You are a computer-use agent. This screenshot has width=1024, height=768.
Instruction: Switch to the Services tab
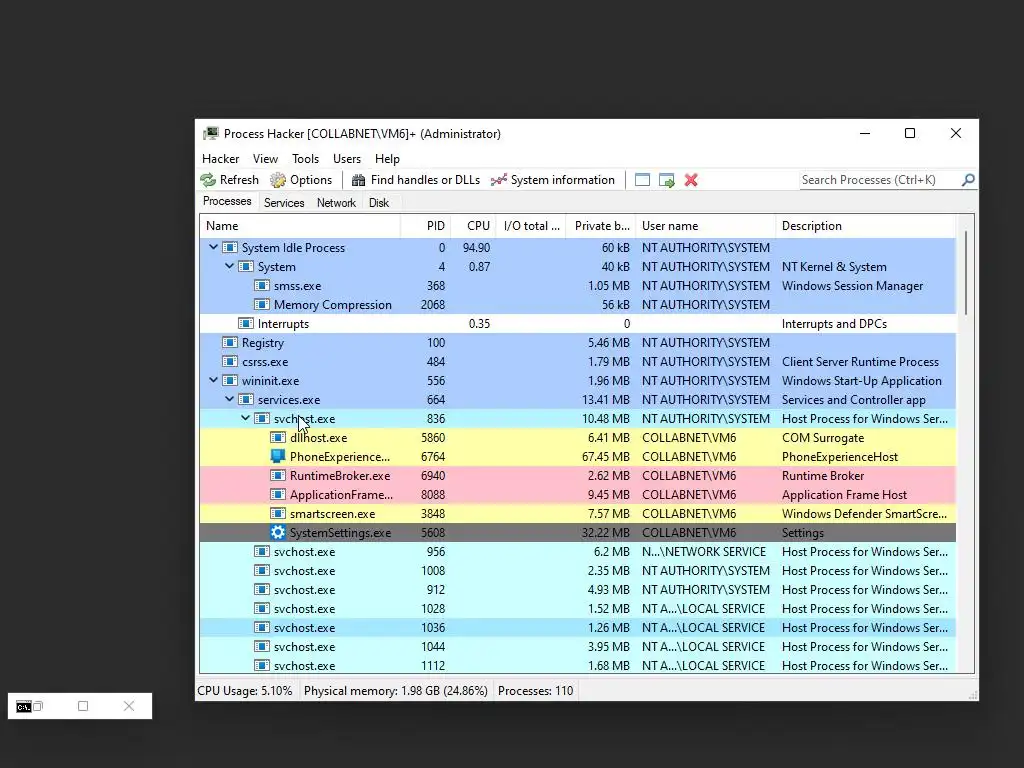tap(284, 203)
